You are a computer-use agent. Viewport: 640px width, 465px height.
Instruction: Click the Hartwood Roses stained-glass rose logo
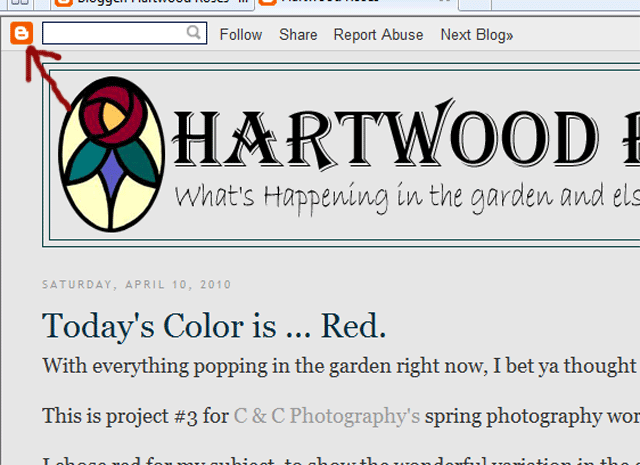tap(111, 154)
